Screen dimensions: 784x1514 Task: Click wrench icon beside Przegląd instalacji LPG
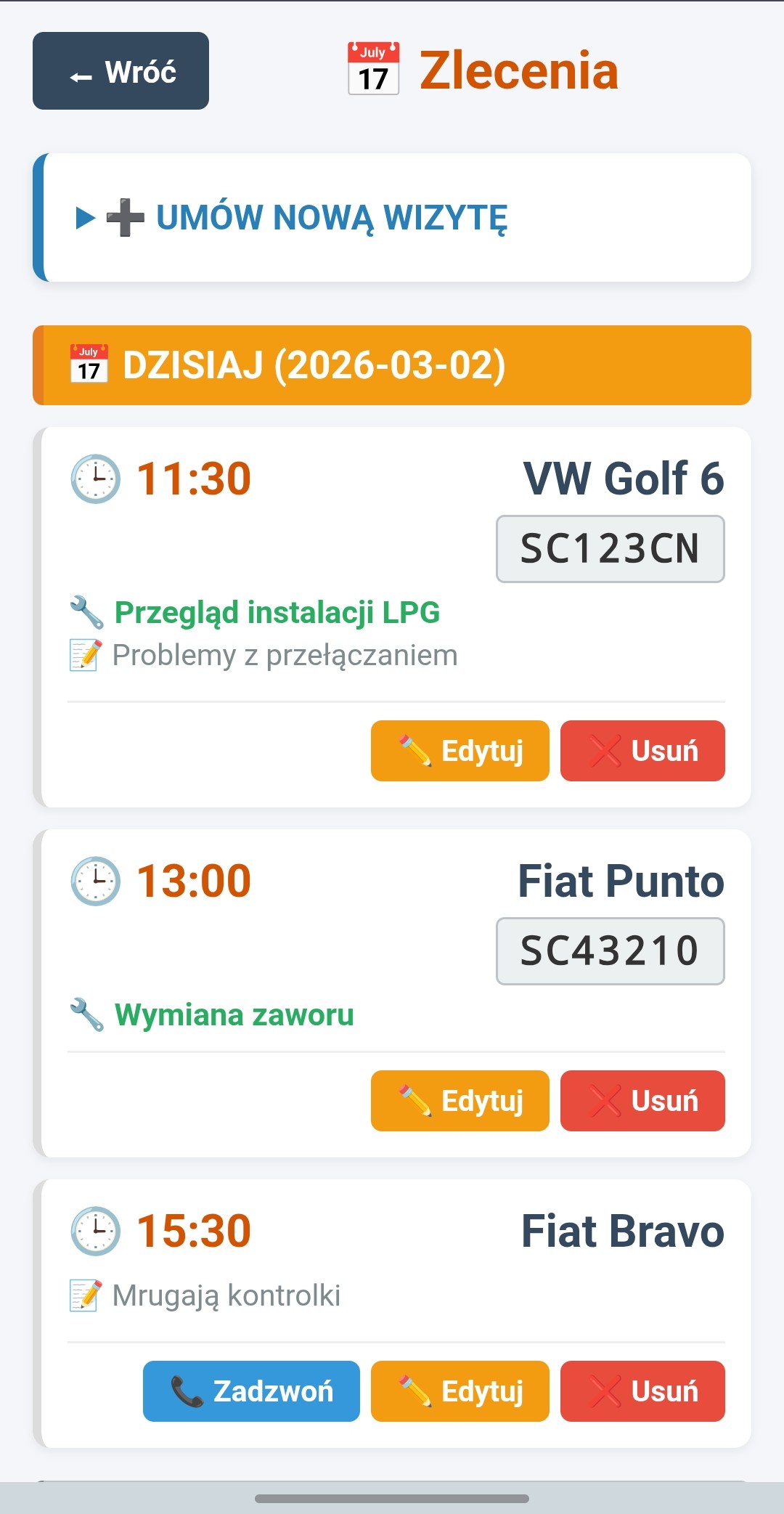coord(87,612)
